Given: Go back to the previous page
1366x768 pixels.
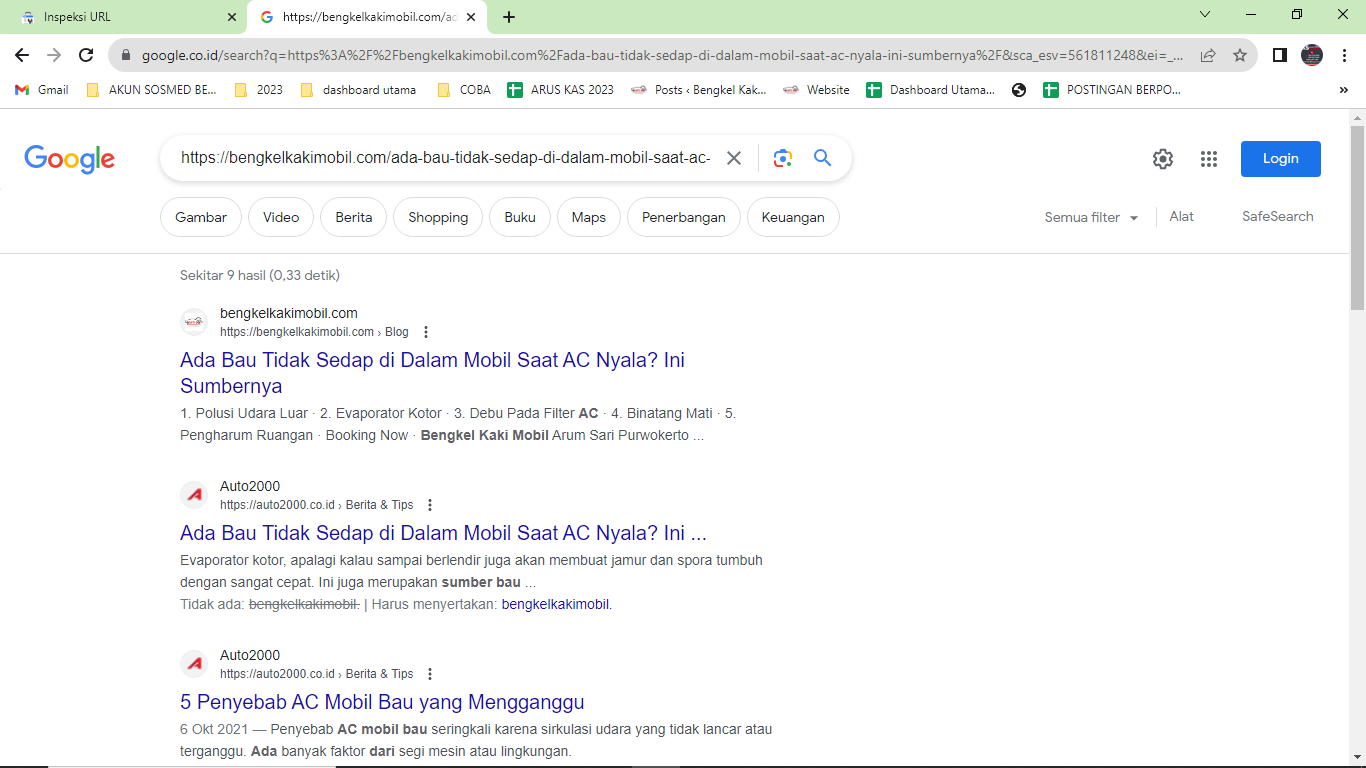Looking at the screenshot, I should tap(22, 55).
